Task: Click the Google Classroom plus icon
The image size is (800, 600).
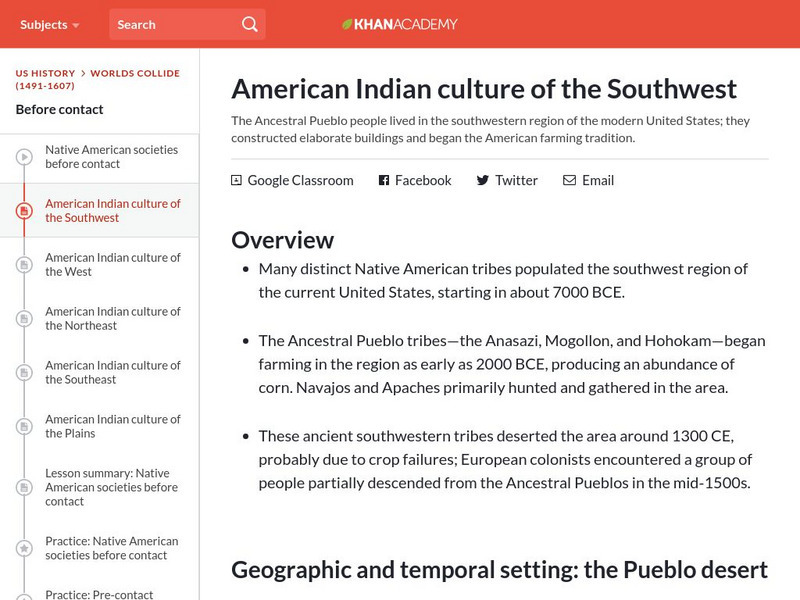Action: [236, 181]
